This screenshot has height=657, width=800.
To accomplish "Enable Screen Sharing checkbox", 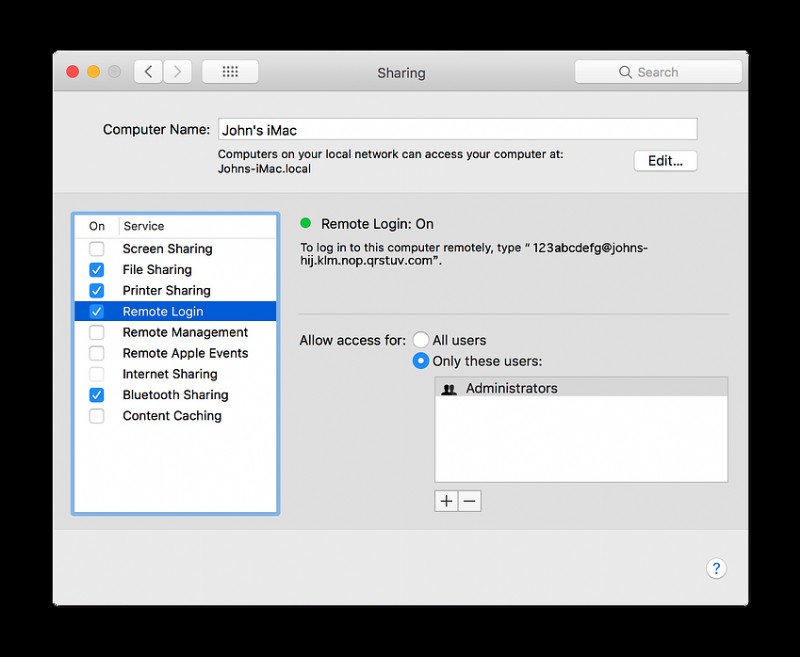I will [x=96, y=248].
